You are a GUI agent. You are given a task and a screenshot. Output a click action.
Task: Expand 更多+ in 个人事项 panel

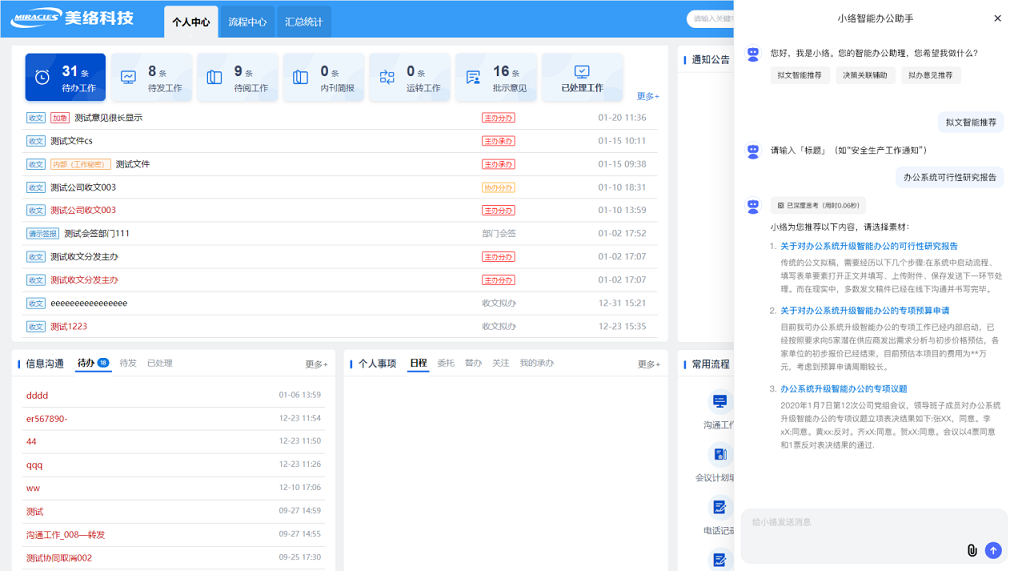click(x=648, y=364)
